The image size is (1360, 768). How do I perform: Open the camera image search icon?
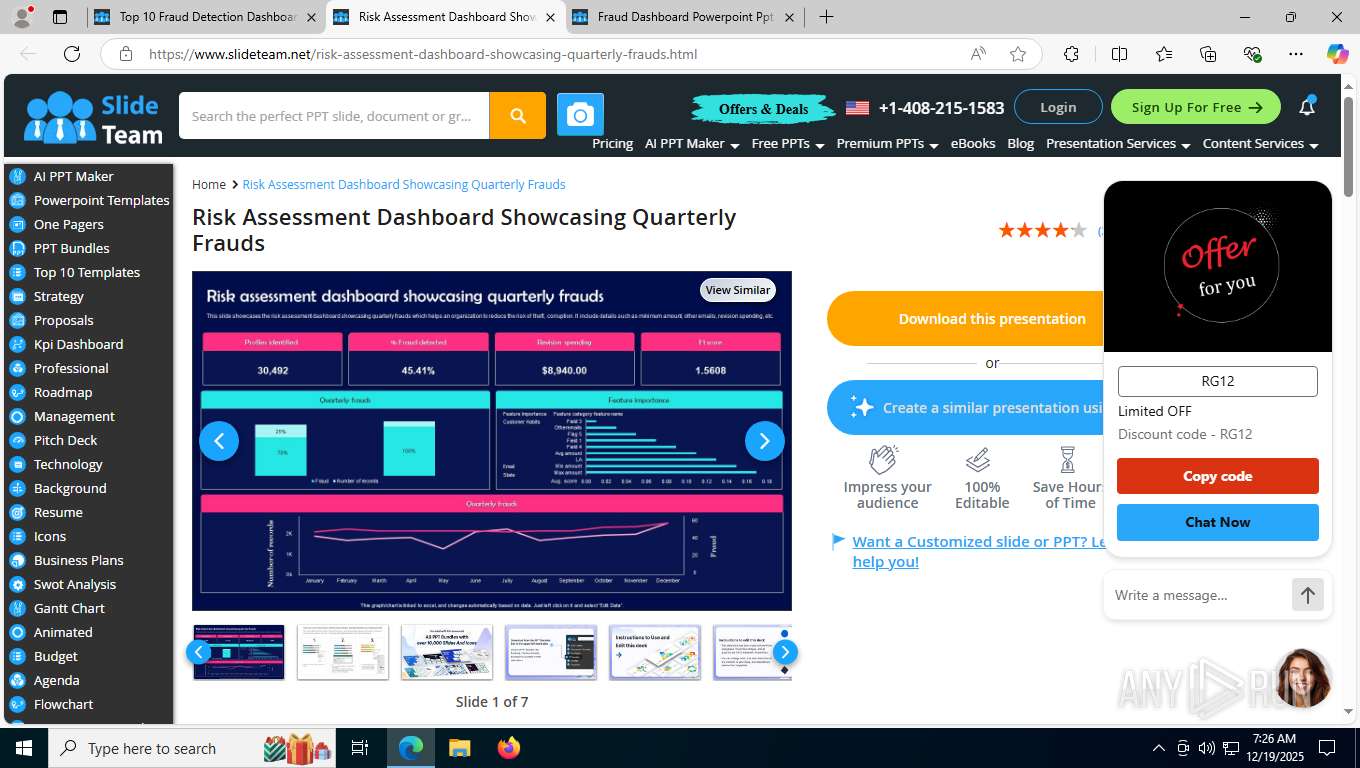[x=580, y=116]
